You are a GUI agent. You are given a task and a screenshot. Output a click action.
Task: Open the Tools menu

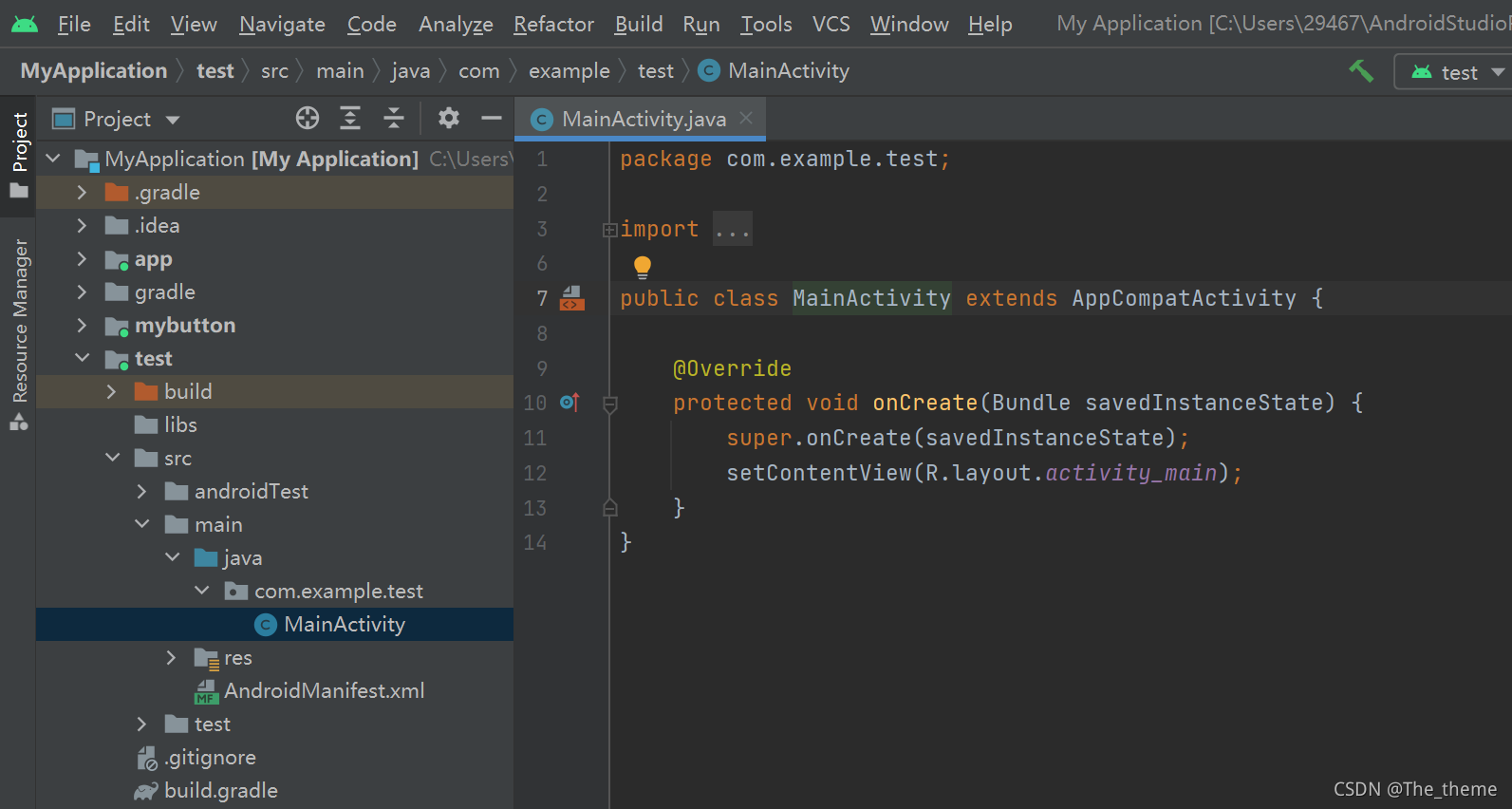[766, 24]
